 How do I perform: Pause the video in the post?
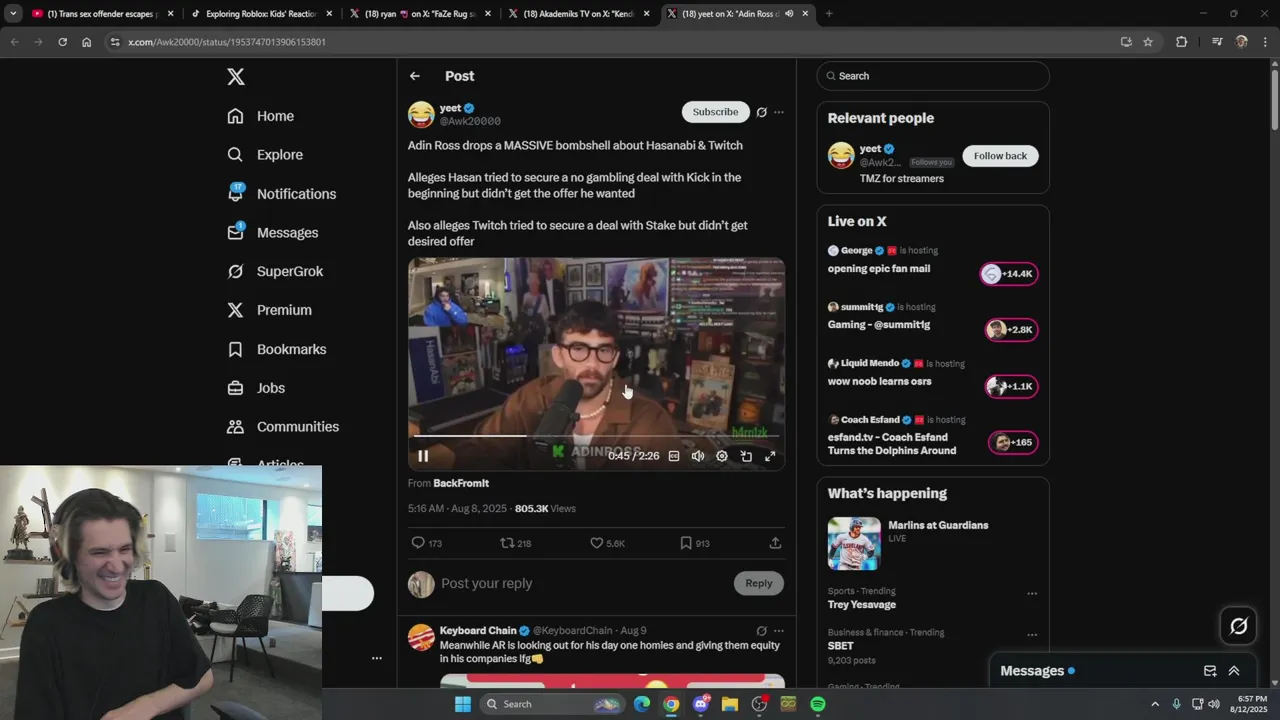point(423,456)
